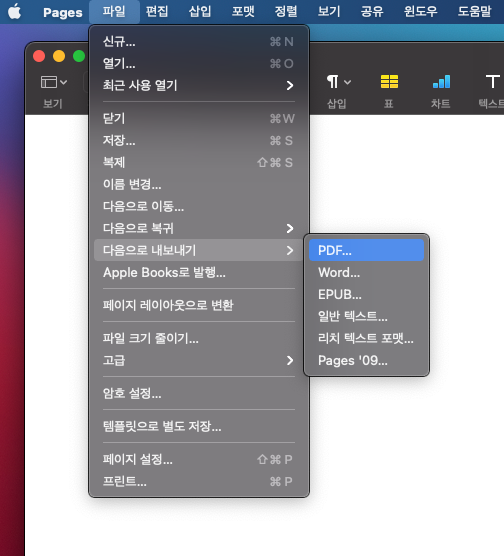Open the 파일 menu in menu bar
The width and height of the screenshot is (504, 556).
[x=114, y=11]
